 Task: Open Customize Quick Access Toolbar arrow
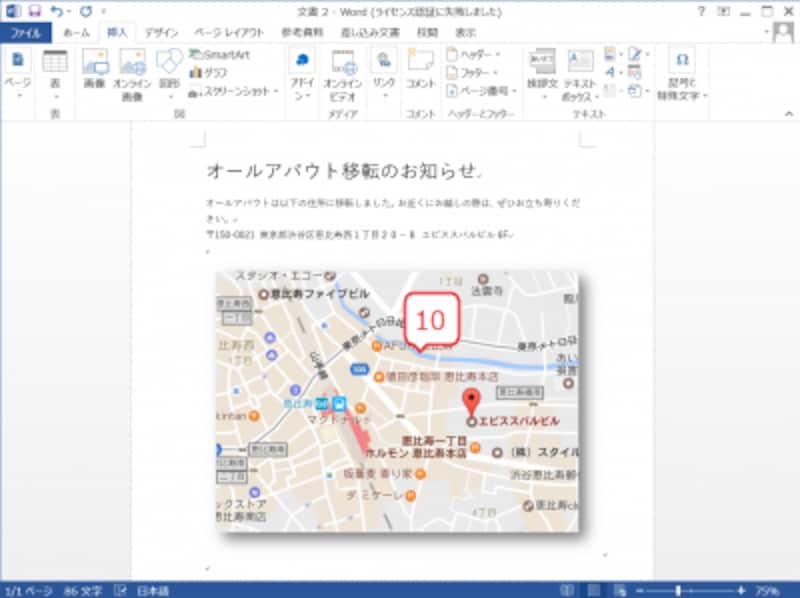click(x=104, y=11)
